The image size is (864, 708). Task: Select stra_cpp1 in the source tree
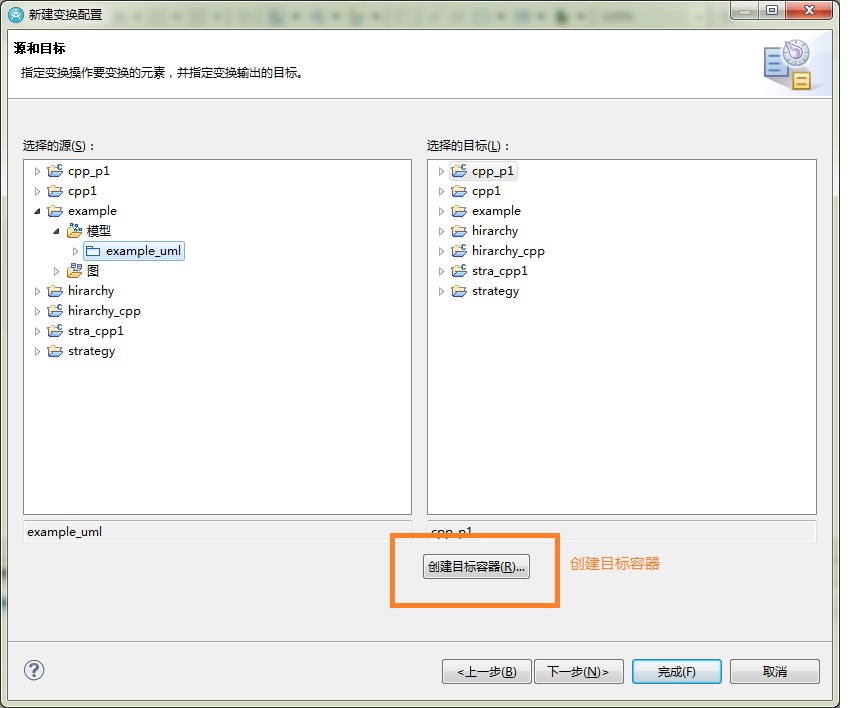coord(95,331)
